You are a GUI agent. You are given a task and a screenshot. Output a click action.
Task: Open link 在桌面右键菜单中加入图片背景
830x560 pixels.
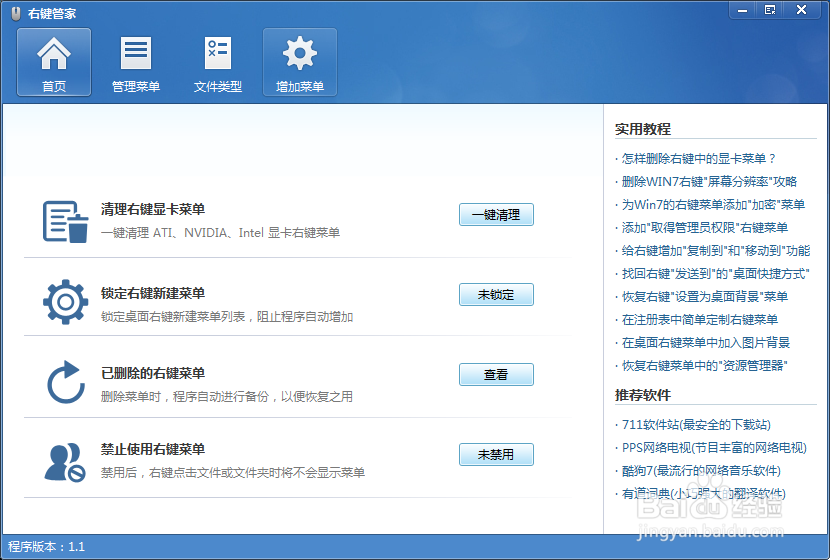tap(706, 342)
